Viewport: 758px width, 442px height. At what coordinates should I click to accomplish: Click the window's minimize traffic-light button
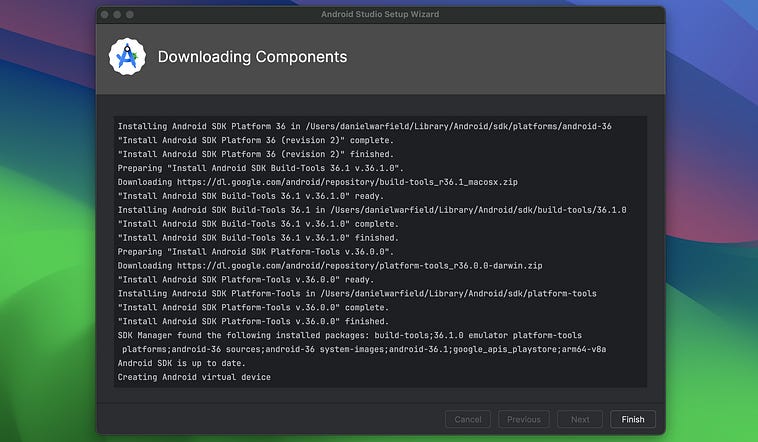(117, 15)
